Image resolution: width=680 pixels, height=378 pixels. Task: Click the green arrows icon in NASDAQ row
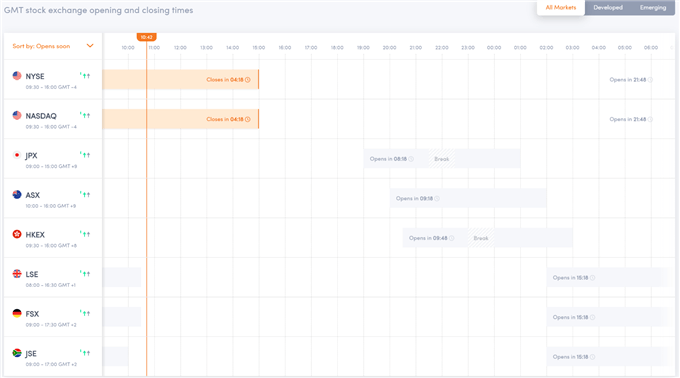[85, 115]
